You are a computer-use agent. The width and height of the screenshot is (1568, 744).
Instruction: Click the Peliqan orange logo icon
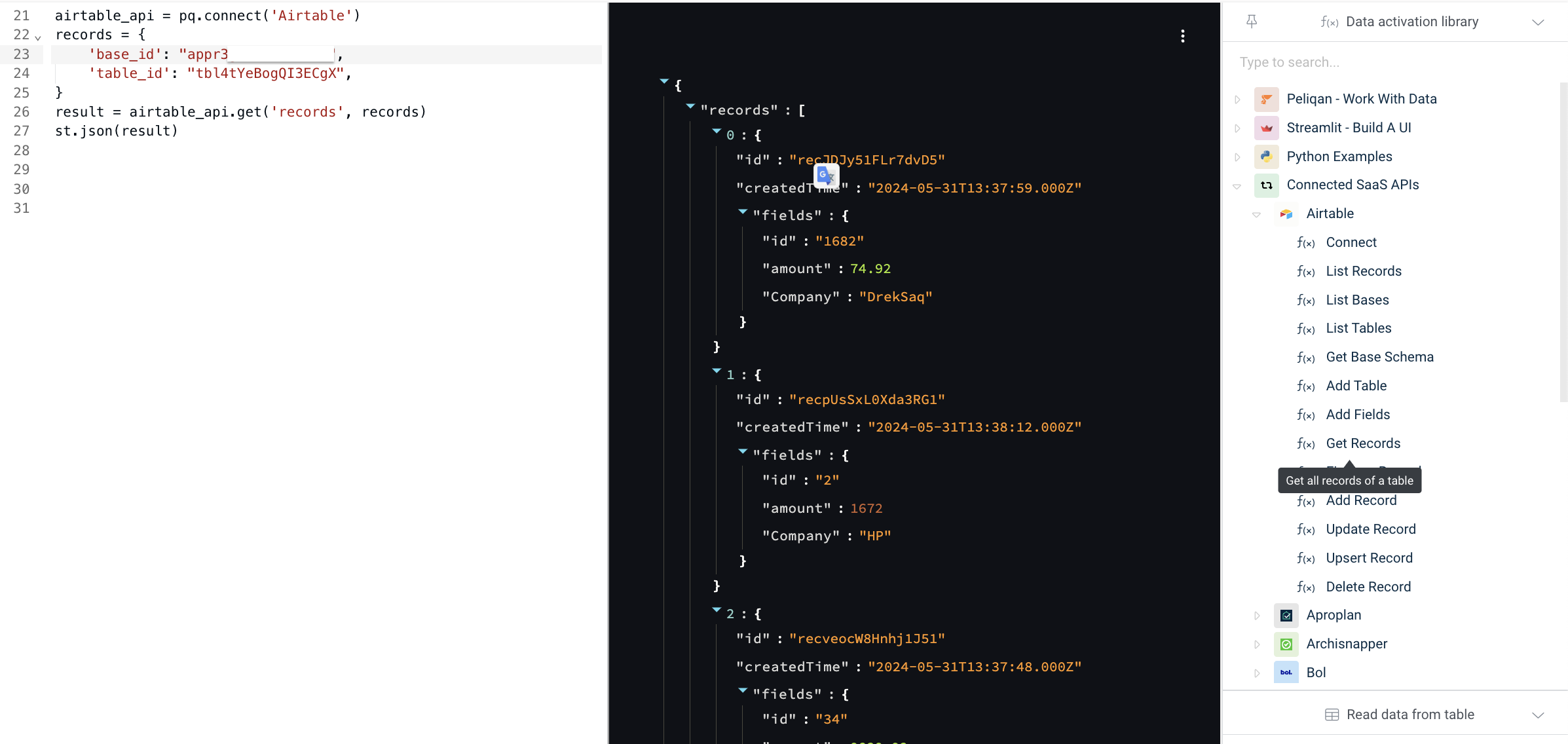point(1266,99)
